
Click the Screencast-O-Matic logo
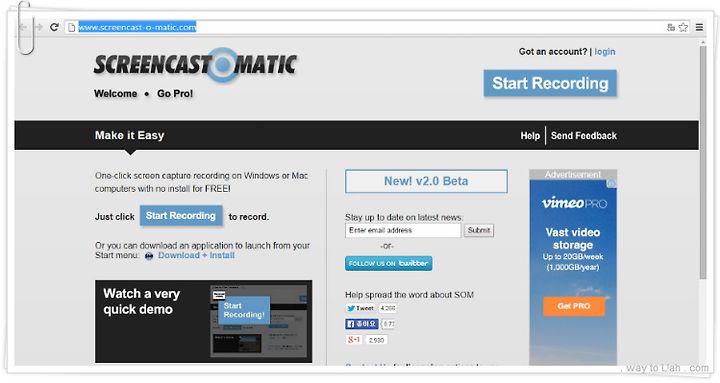pyautogui.click(x=196, y=65)
